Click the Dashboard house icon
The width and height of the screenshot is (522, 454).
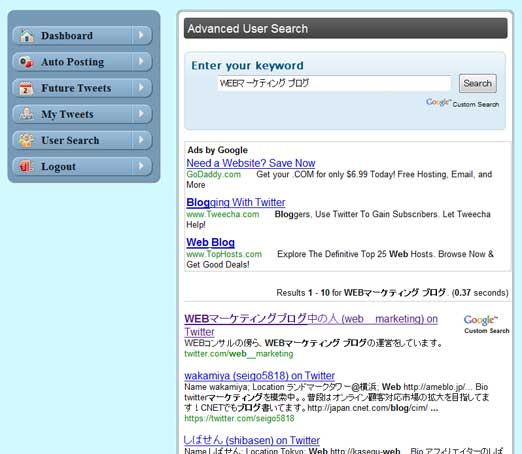pyautogui.click(x=26, y=36)
